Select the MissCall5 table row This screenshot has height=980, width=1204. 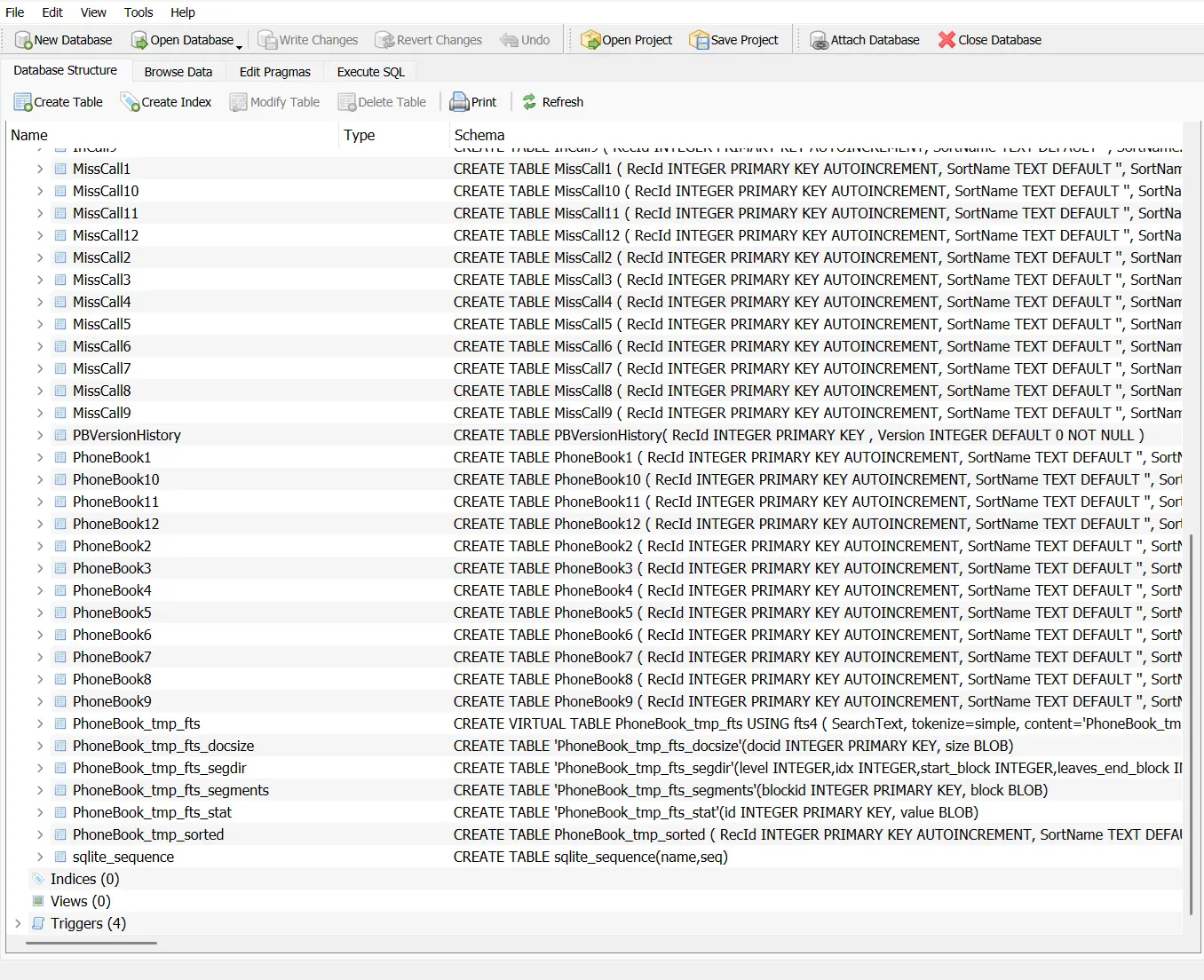(595, 324)
